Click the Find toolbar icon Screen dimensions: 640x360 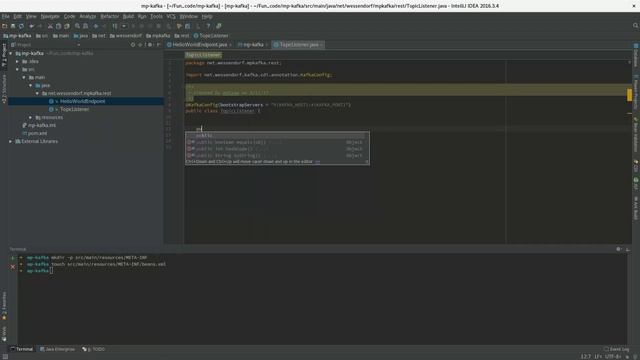click(x=77, y=26)
